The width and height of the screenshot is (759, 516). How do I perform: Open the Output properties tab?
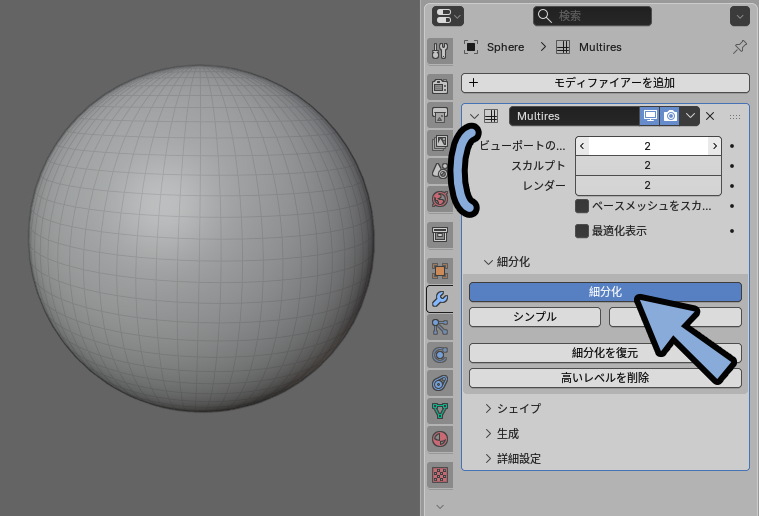439,116
